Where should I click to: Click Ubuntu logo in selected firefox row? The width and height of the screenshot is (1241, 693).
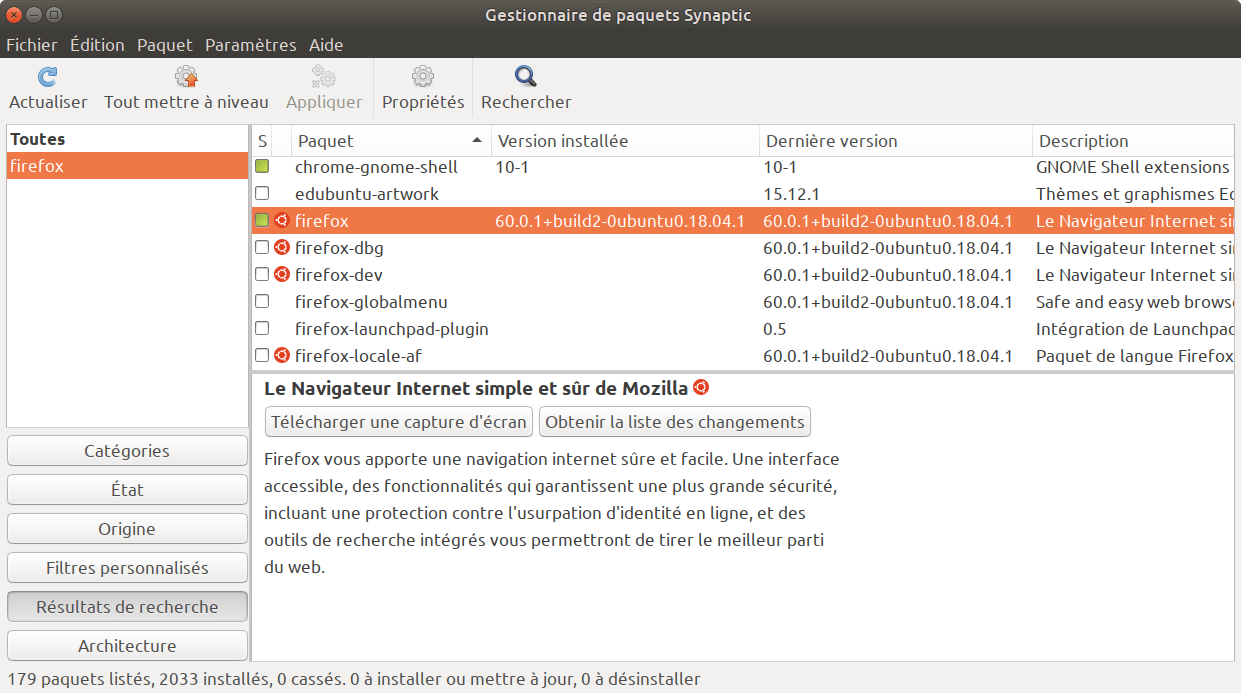282,220
